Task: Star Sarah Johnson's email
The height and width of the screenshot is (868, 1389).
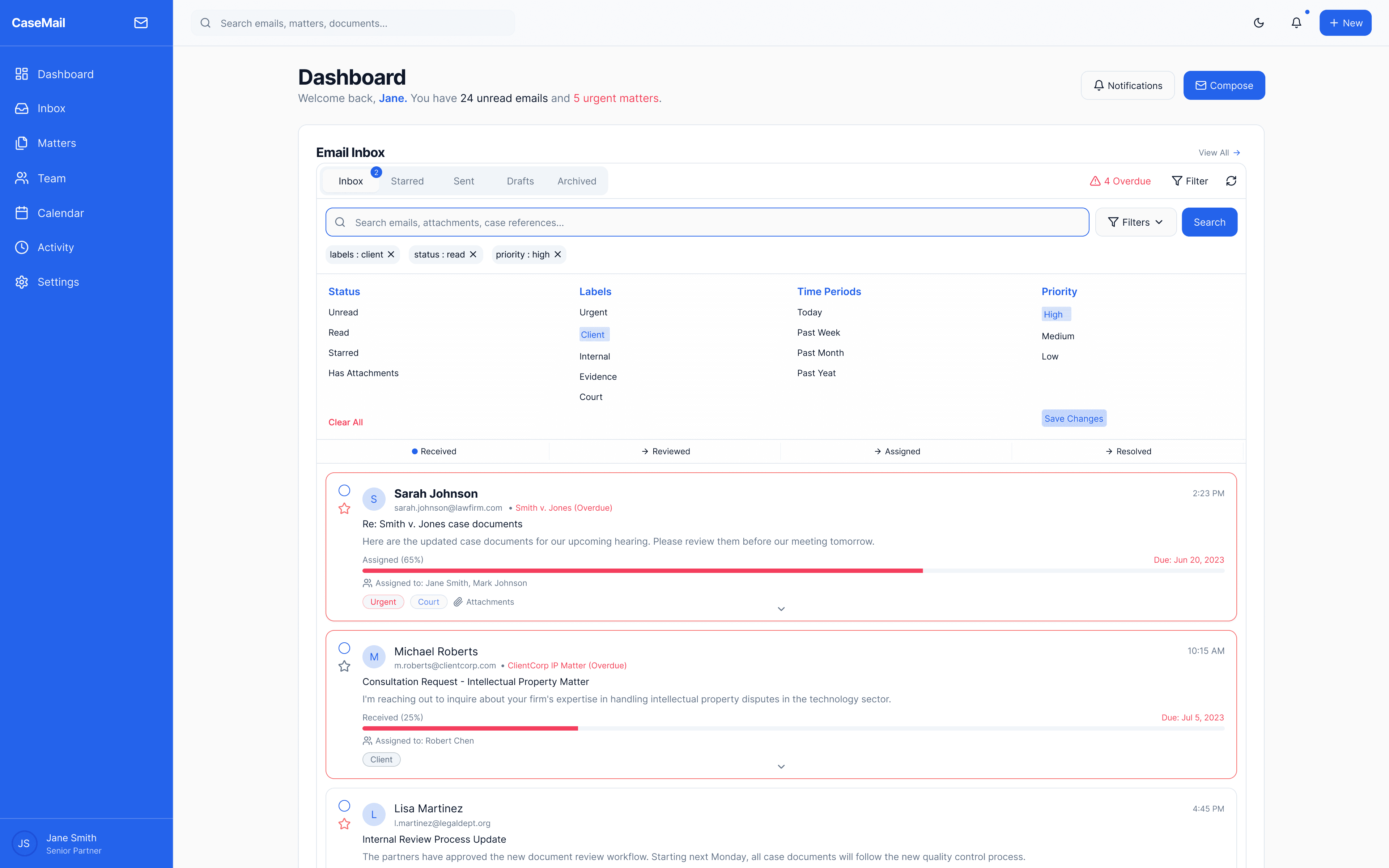Action: (344, 509)
